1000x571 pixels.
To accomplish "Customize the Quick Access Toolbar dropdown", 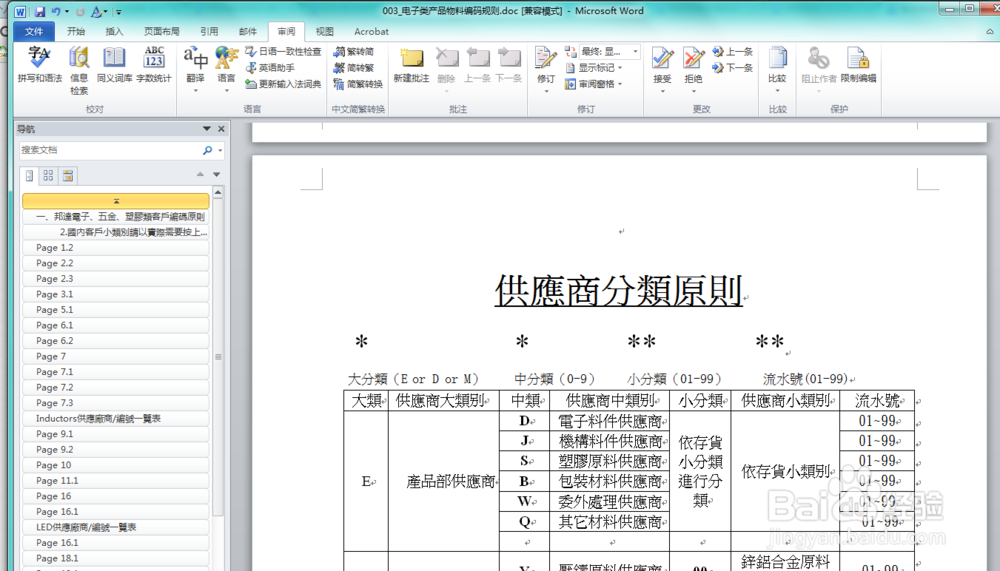I will 119,12.
